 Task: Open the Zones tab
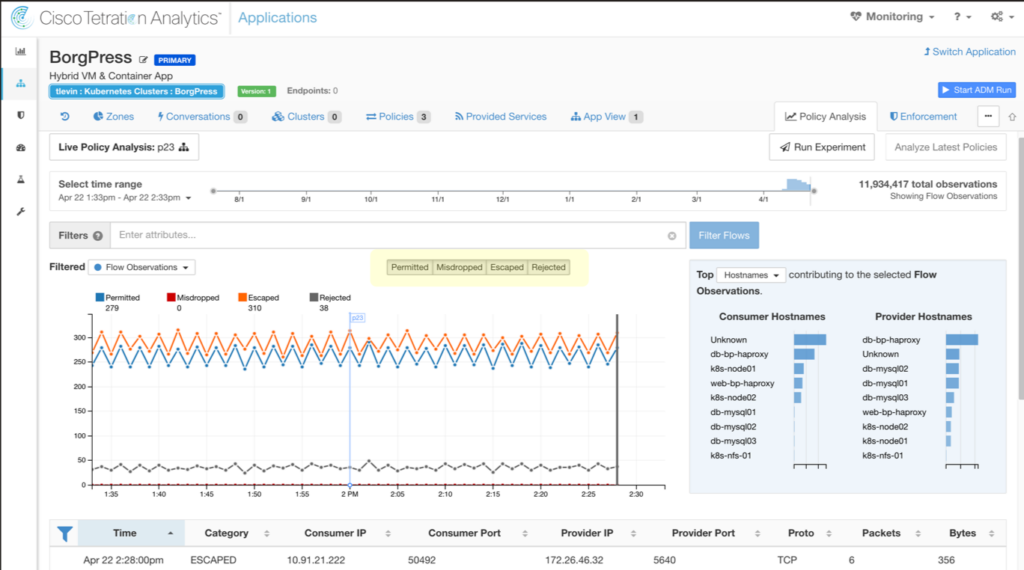[x=114, y=116]
